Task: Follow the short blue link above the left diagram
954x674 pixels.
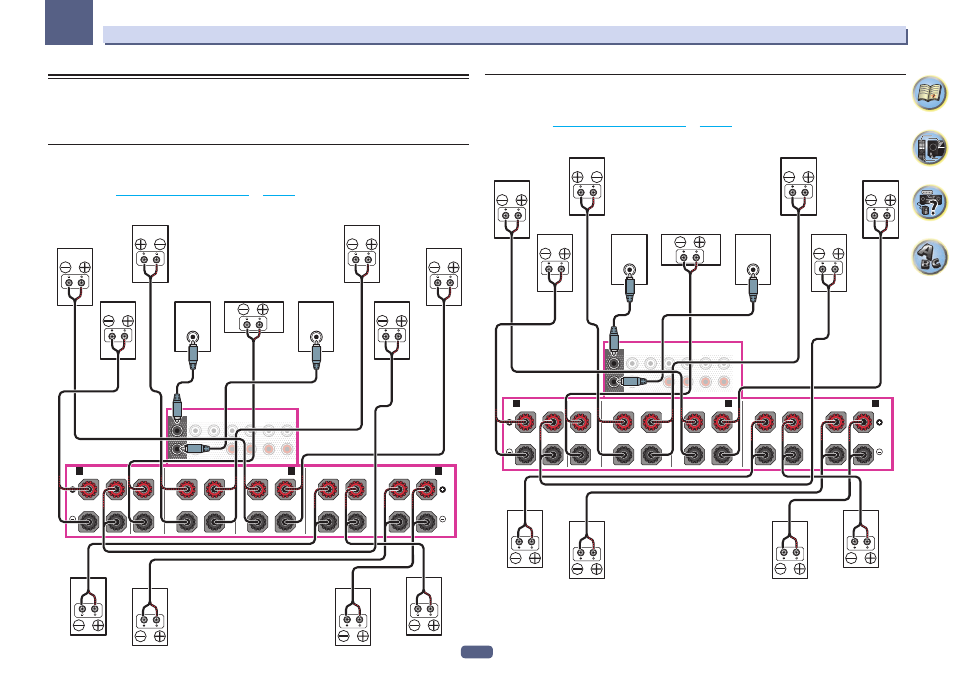Action: tap(279, 195)
